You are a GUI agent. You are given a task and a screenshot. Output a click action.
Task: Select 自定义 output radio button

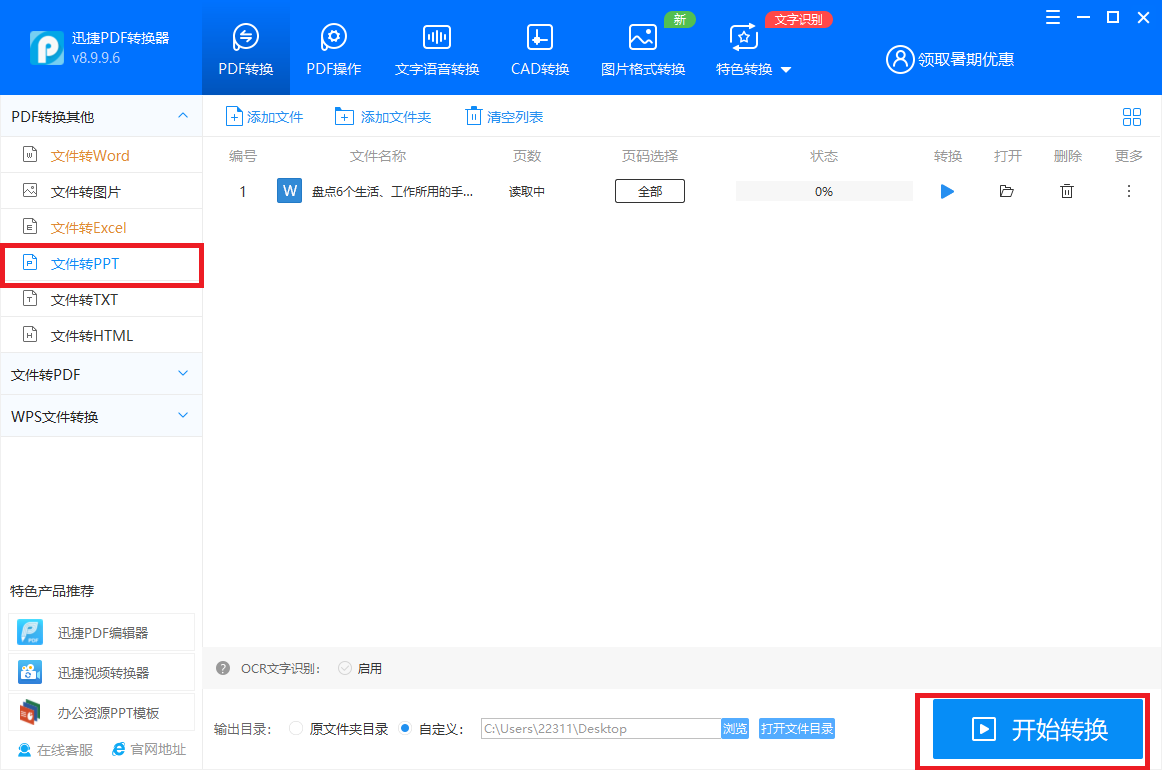(405, 728)
